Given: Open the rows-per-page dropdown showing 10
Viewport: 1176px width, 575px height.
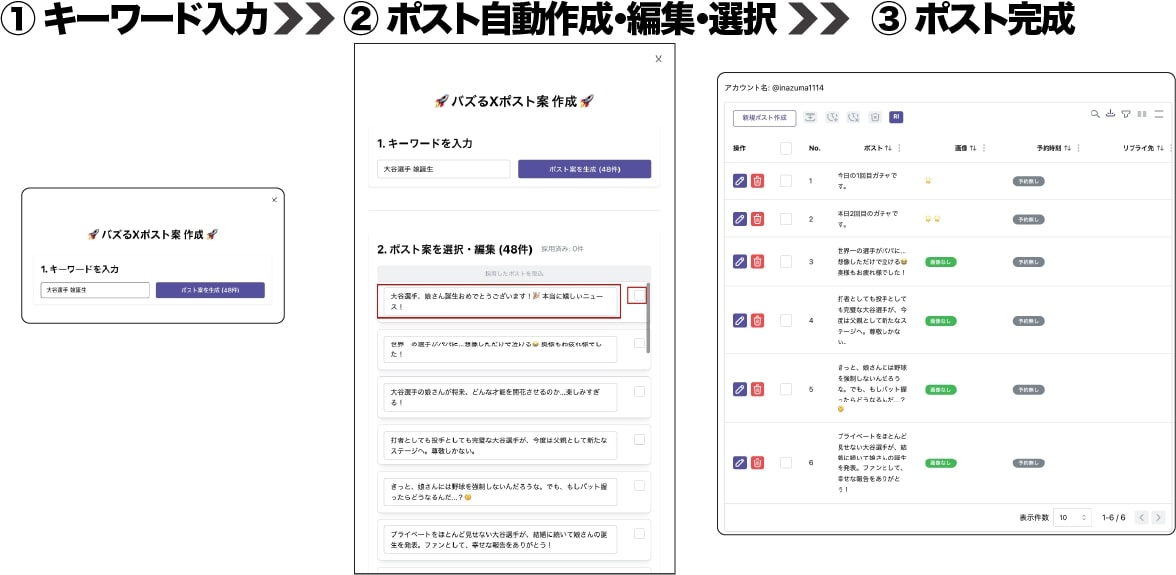Looking at the screenshot, I should point(1073,517).
